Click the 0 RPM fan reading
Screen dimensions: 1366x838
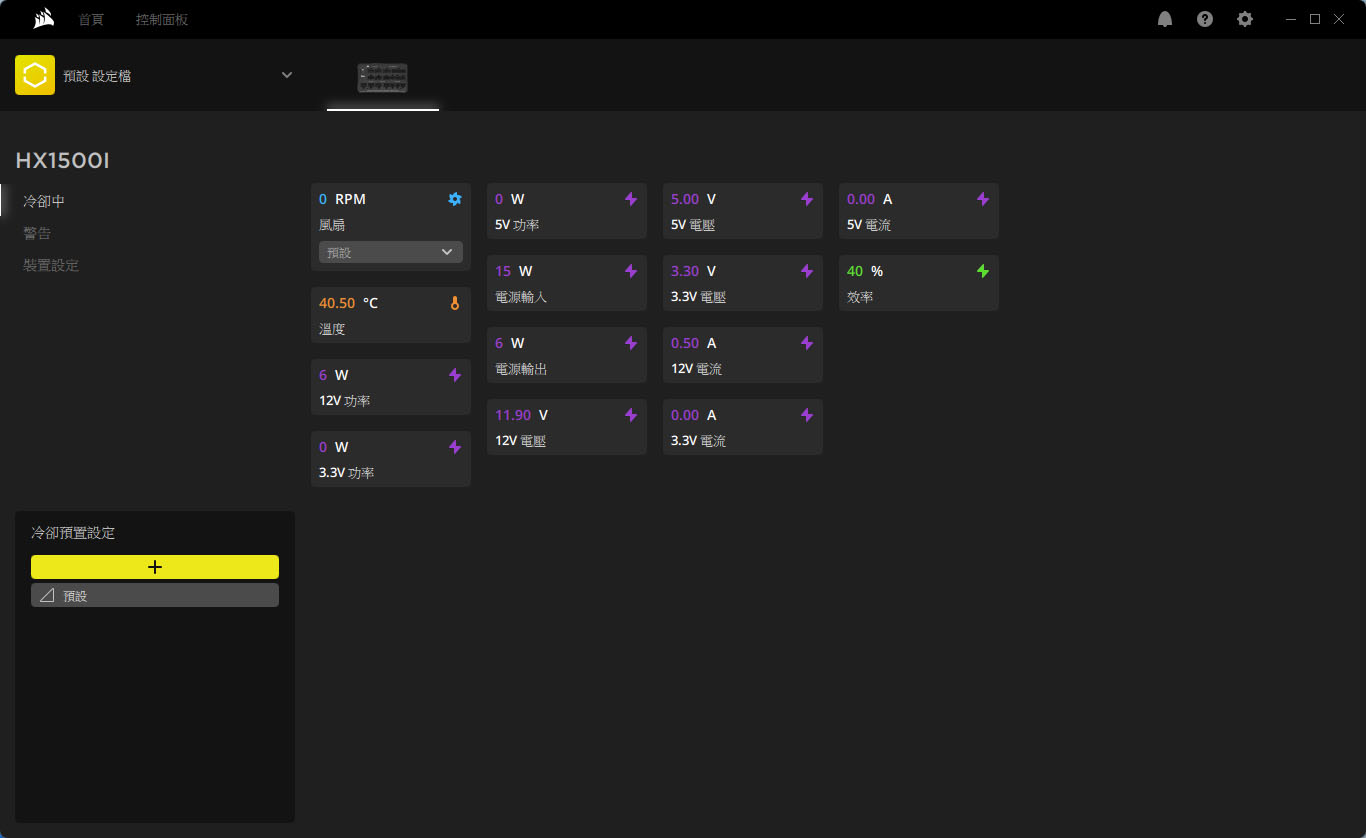pyautogui.click(x=342, y=199)
